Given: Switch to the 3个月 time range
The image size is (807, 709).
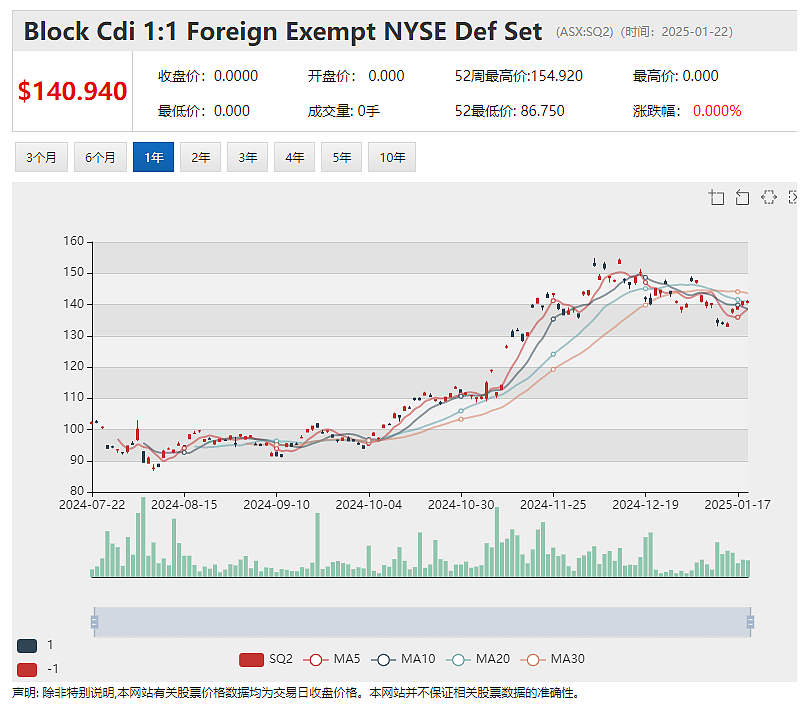Looking at the screenshot, I should click(41, 157).
